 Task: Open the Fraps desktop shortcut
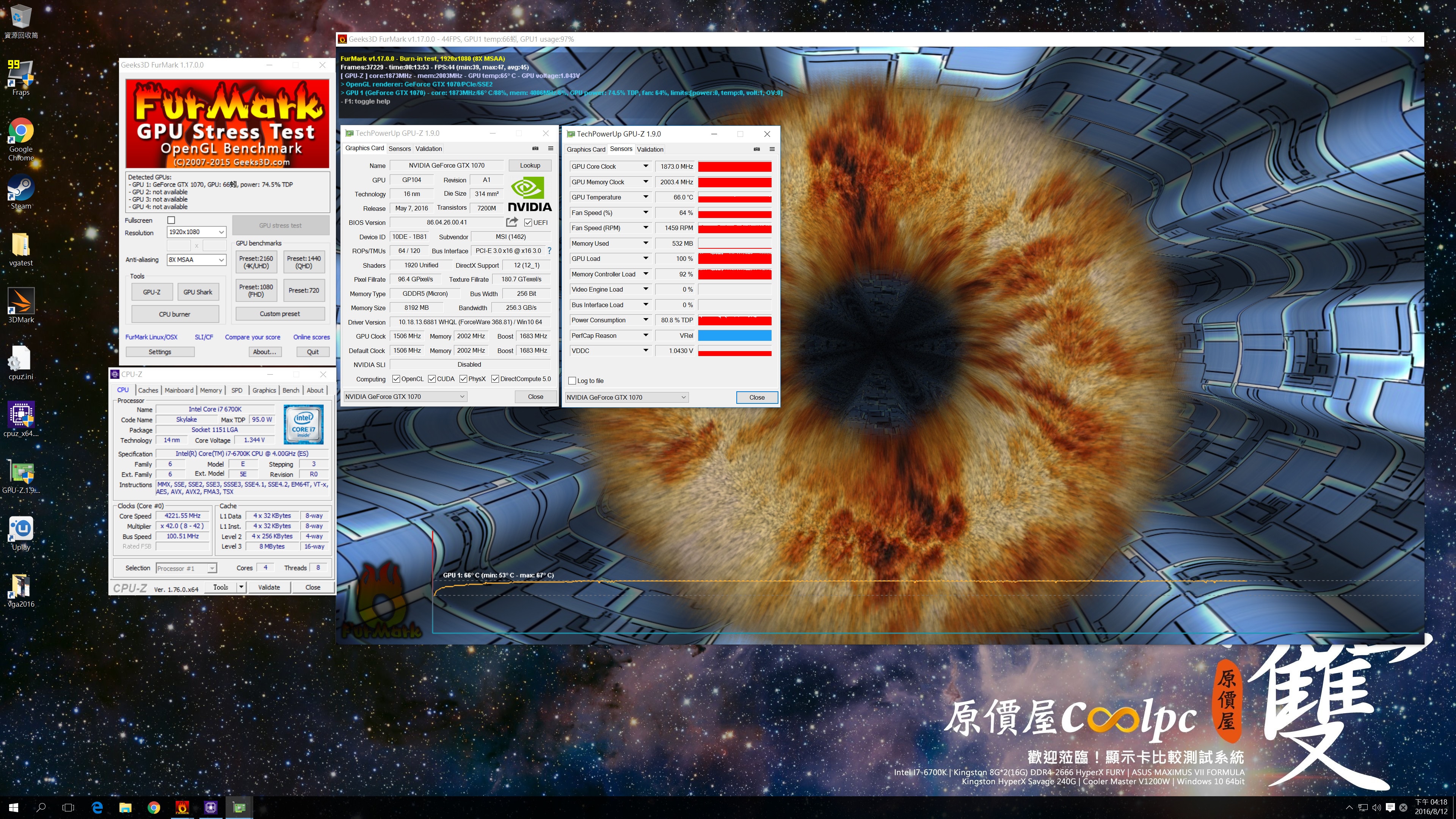point(21,78)
